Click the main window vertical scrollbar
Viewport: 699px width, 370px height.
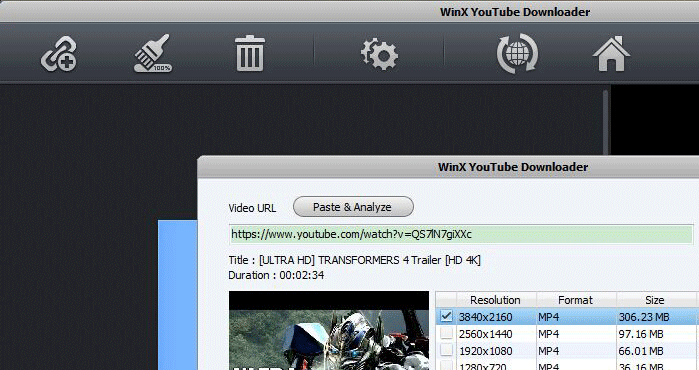pos(605,123)
